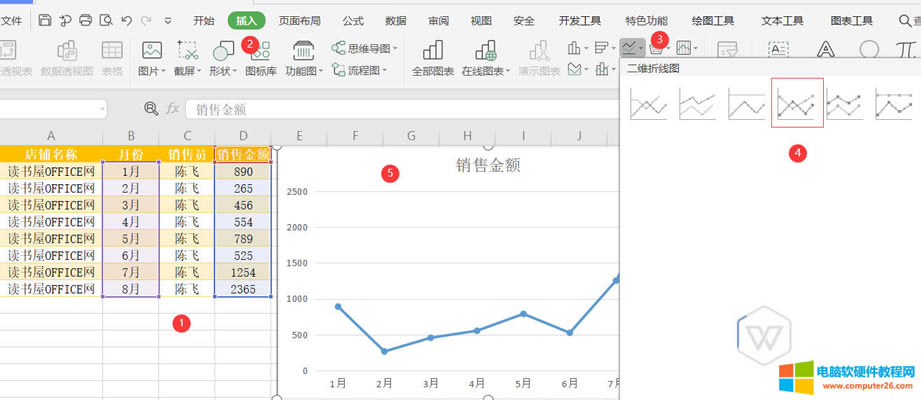Choose the first 2D line chart thumbnail
921x400 pixels.
[x=648, y=103]
